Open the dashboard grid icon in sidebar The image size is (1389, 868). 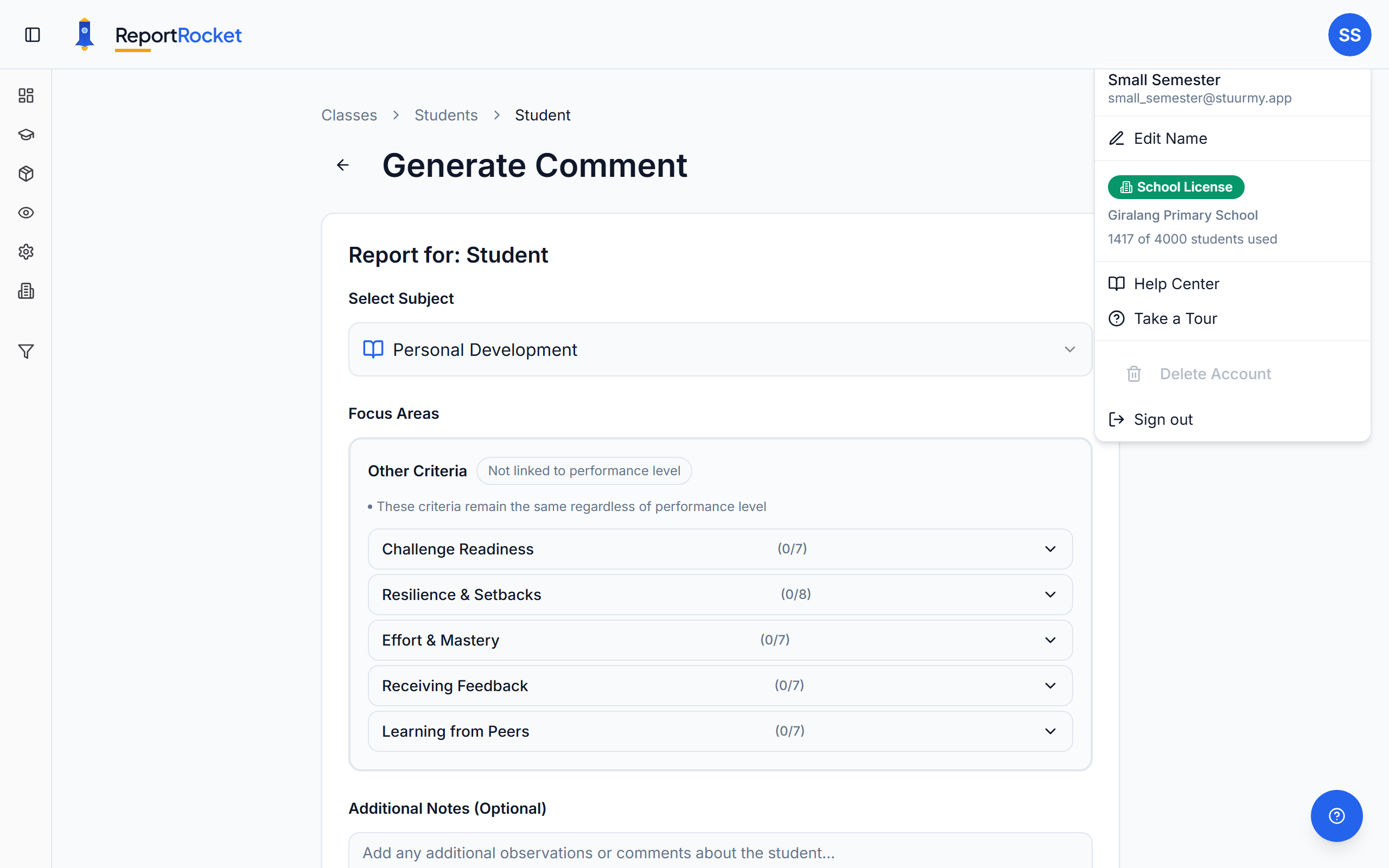[26, 95]
